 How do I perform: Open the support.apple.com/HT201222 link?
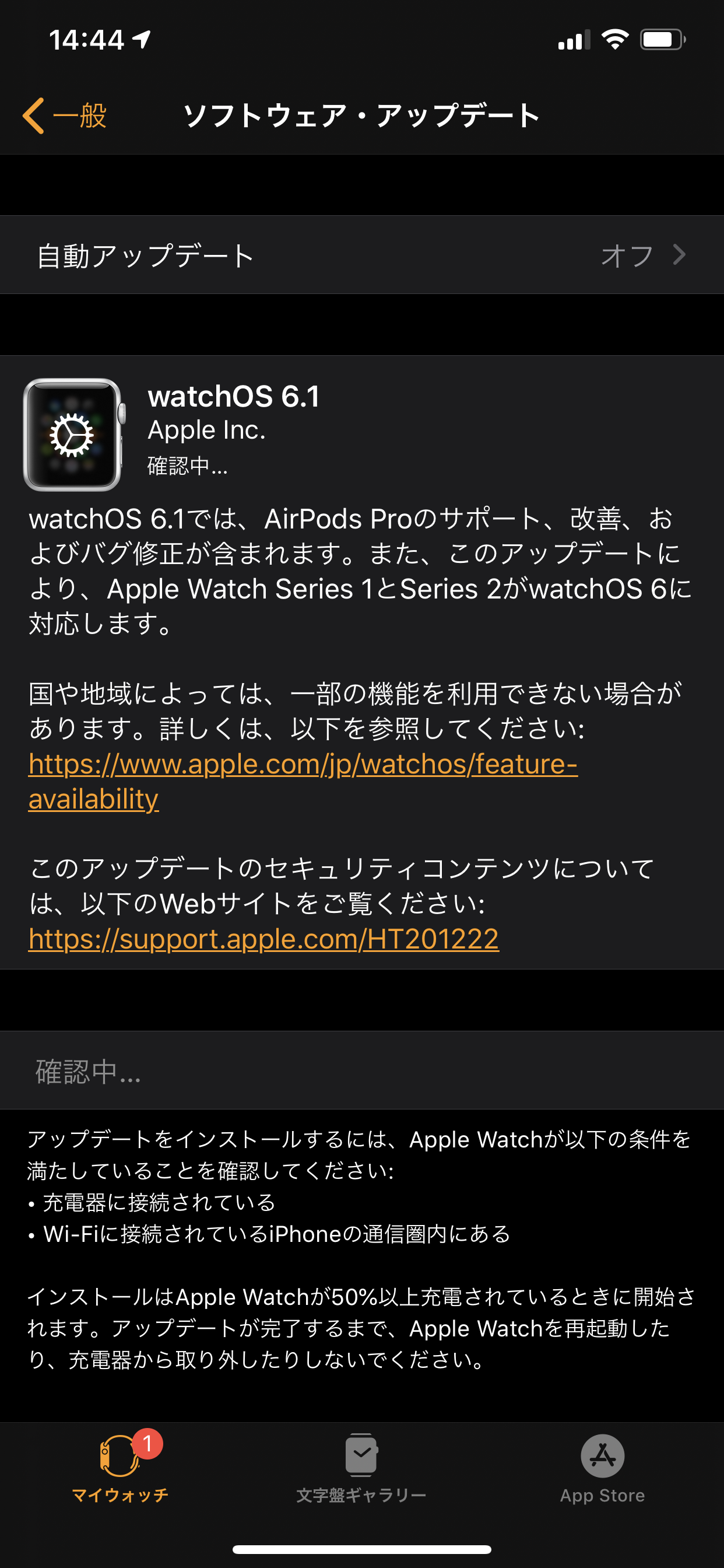263,939
